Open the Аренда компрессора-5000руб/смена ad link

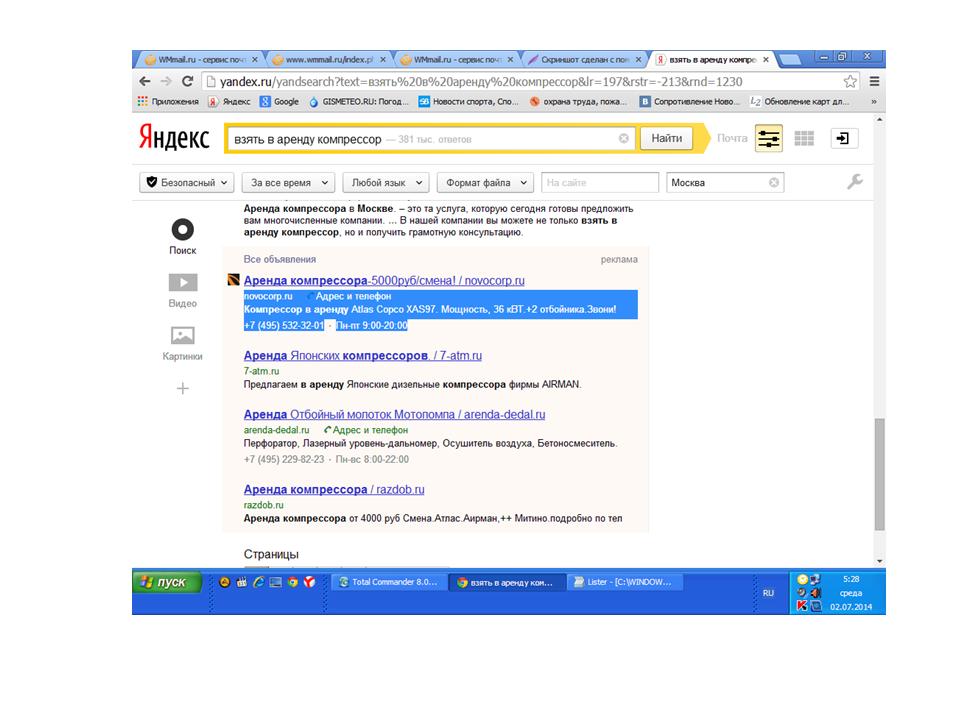point(384,280)
